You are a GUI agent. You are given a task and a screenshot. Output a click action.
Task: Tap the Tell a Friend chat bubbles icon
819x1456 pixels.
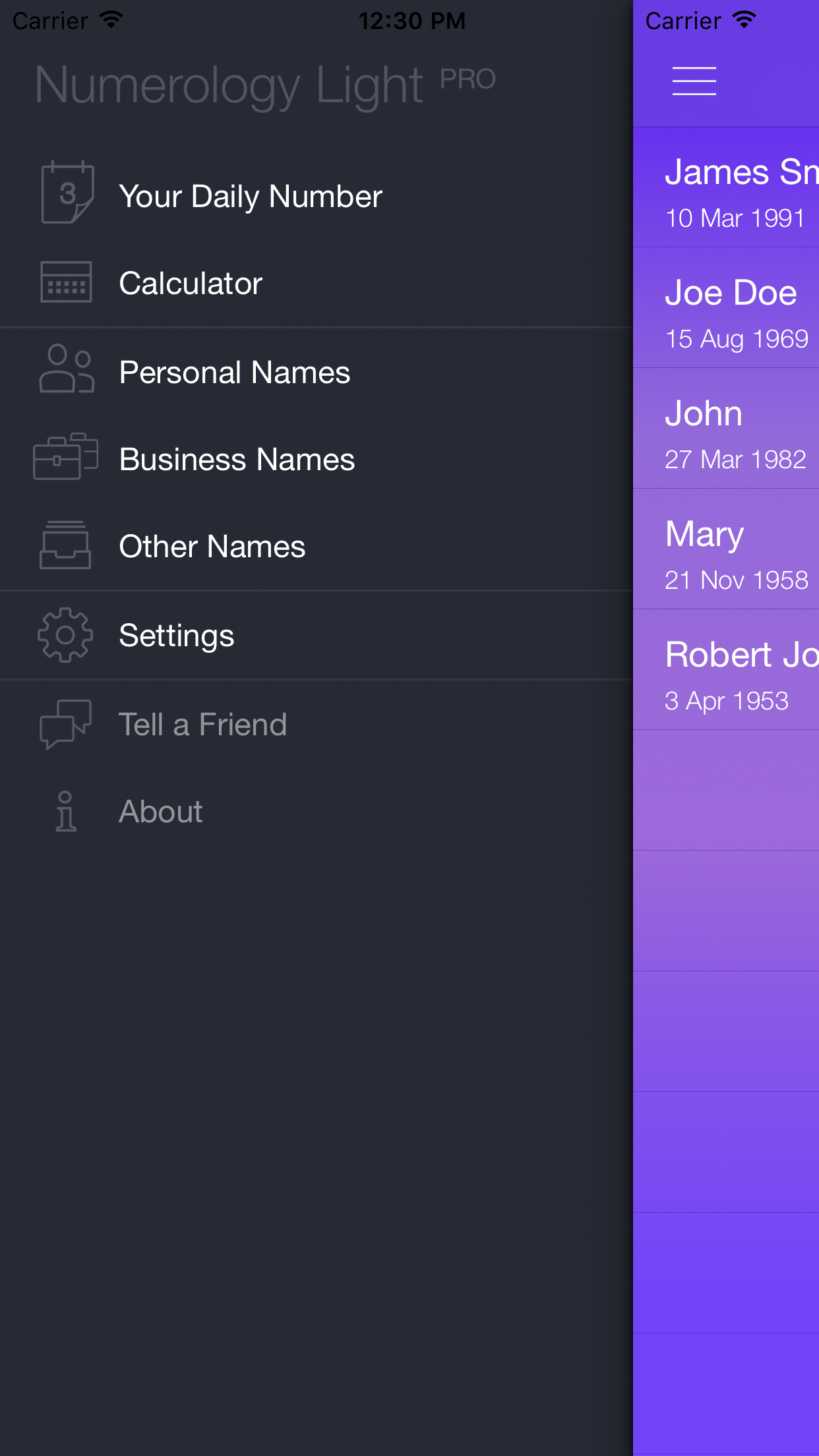coord(65,723)
